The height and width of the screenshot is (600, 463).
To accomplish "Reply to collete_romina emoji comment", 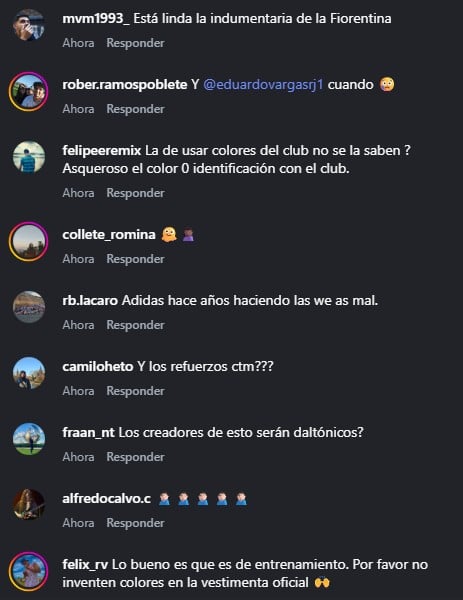I will point(135,259).
